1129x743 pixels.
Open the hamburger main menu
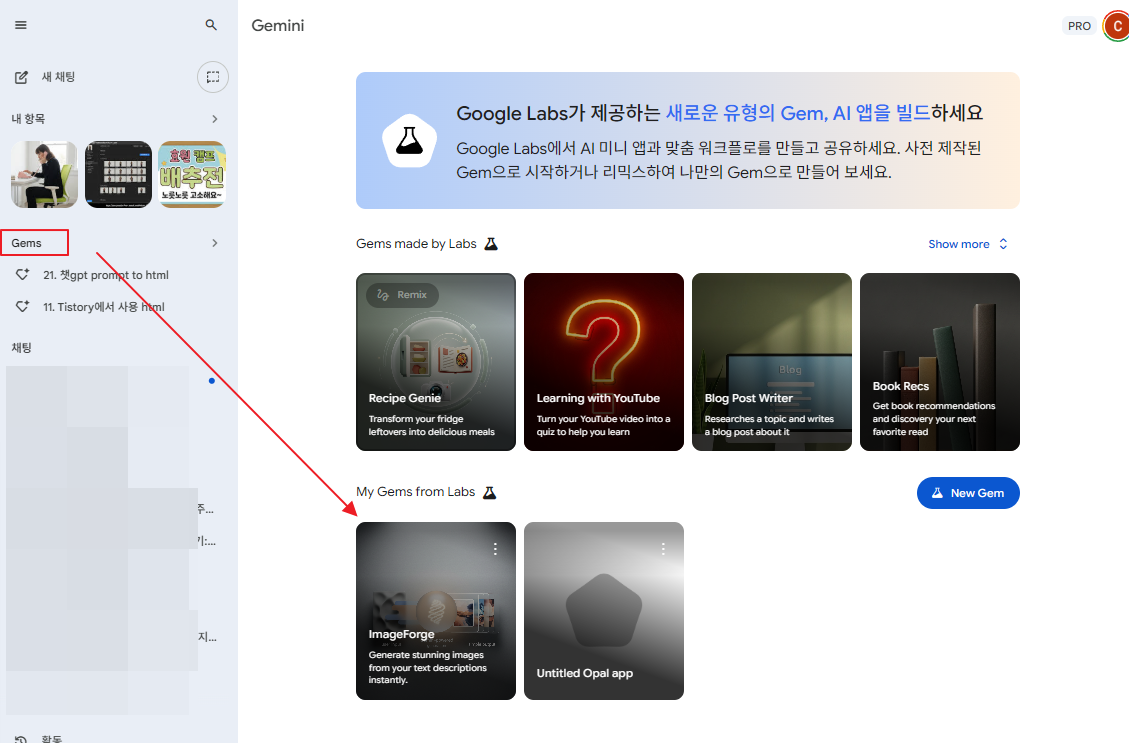[21, 25]
